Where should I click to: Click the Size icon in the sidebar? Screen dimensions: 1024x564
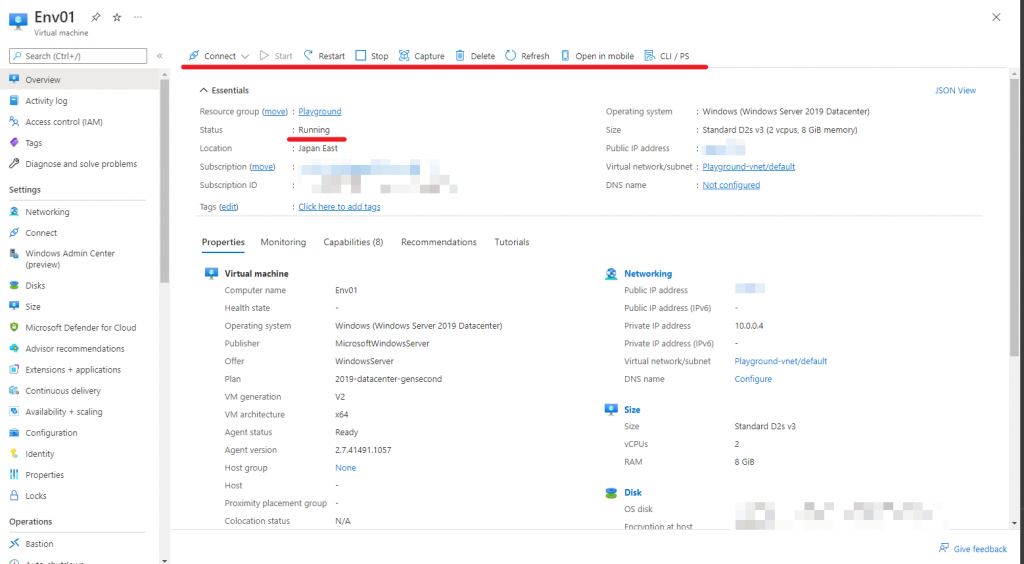coord(14,307)
